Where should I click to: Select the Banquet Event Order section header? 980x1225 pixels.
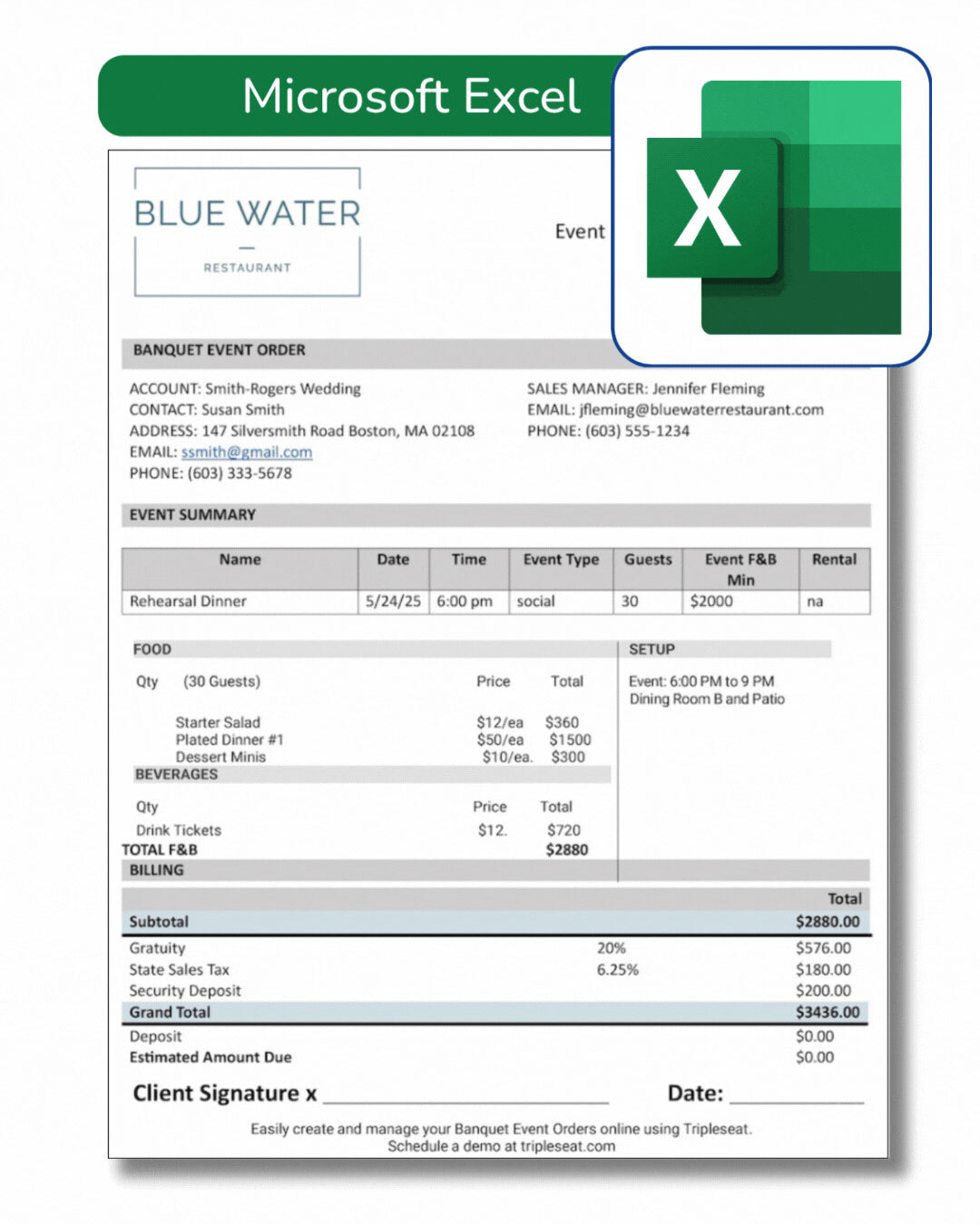tap(219, 350)
